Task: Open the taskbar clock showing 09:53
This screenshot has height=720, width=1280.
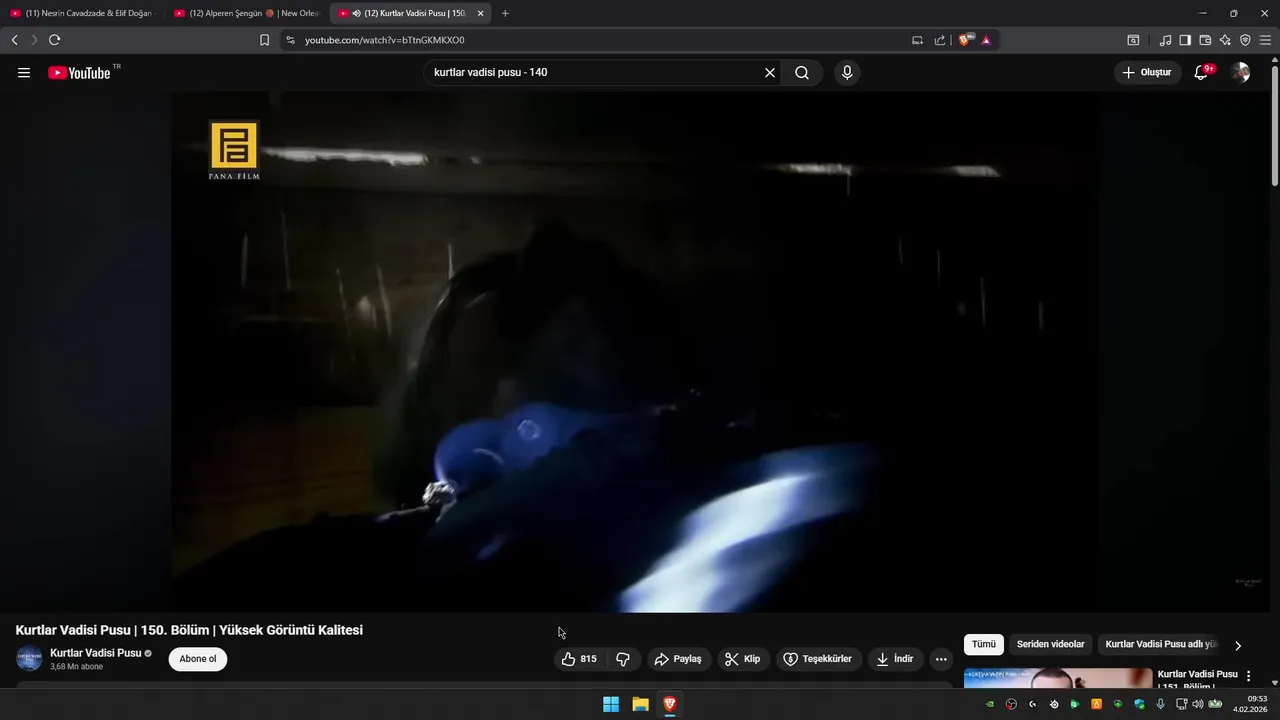Action: 1251,704
